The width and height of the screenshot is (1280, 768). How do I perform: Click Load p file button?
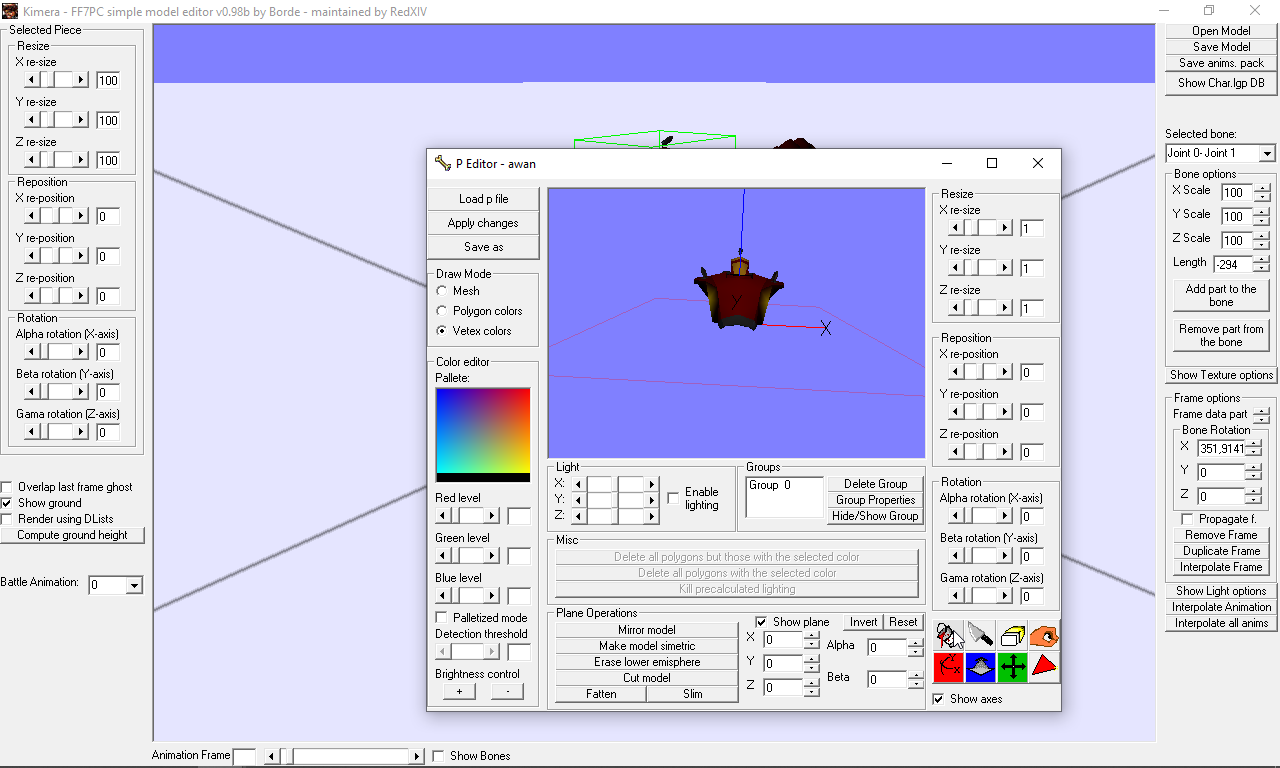[483, 199]
